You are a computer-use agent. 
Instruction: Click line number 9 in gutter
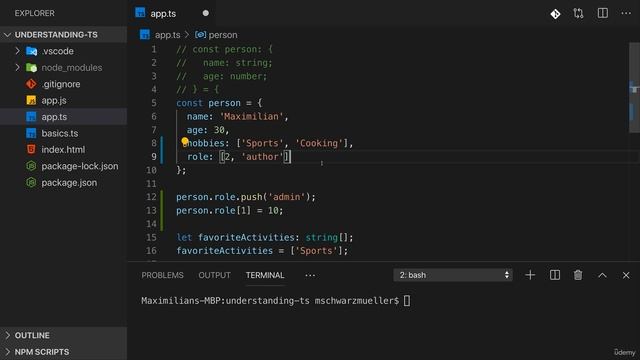click(x=153, y=157)
